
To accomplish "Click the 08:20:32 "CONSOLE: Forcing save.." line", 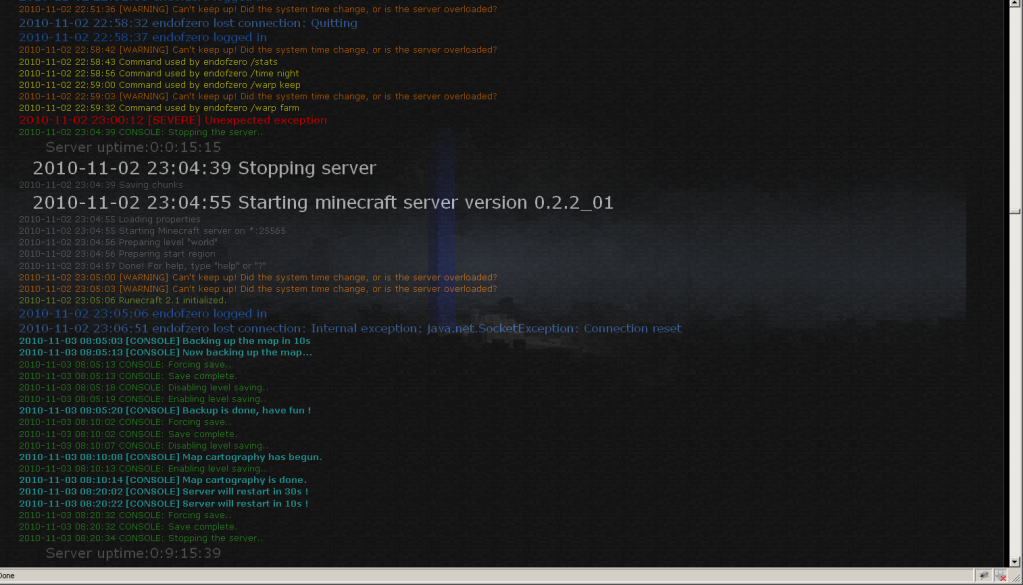I will click(x=125, y=515).
